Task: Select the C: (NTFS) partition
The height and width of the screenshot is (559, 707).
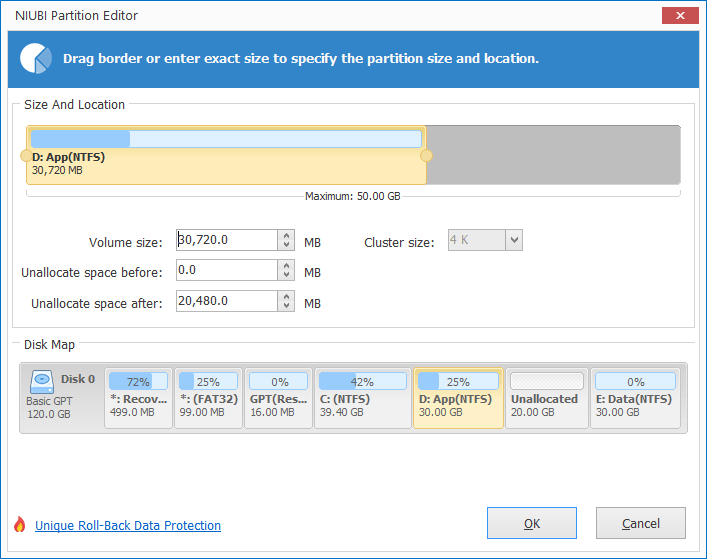Action: (363, 398)
